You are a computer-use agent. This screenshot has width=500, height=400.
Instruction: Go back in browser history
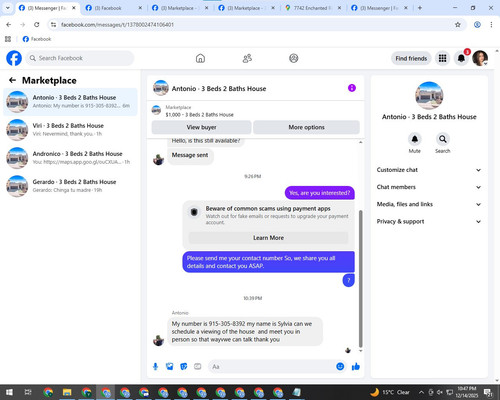[9, 24]
